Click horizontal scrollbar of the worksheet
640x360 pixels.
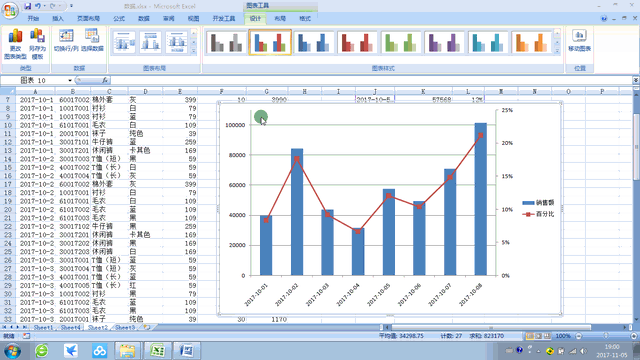(491, 327)
